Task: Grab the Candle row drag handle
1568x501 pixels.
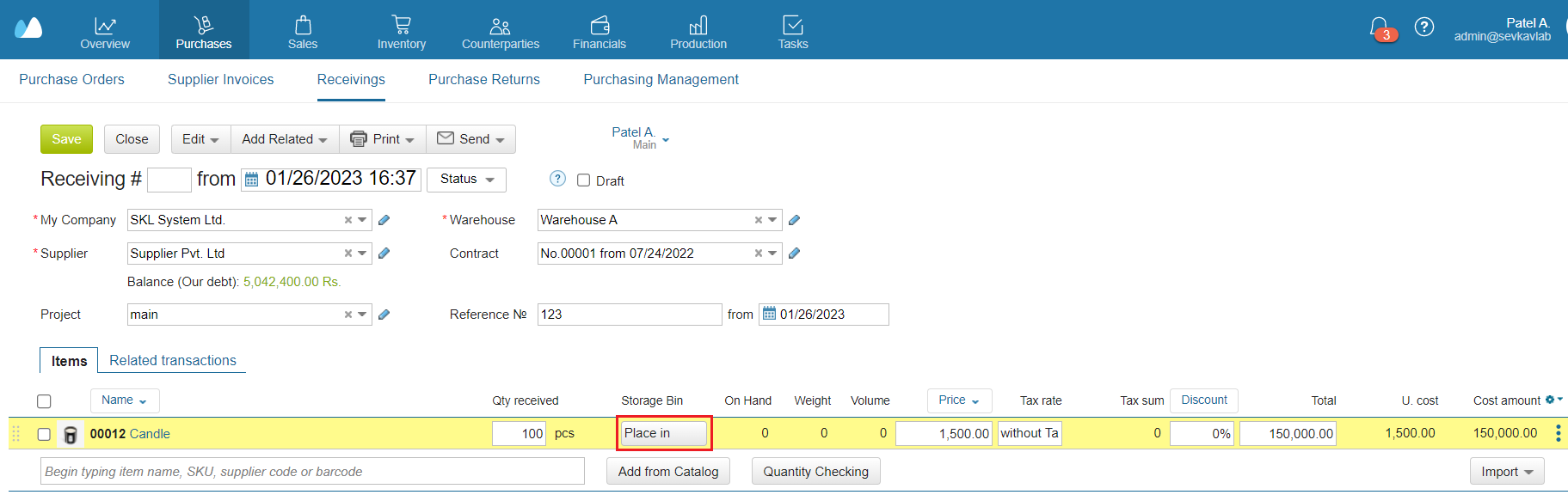Action: coord(15,434)
